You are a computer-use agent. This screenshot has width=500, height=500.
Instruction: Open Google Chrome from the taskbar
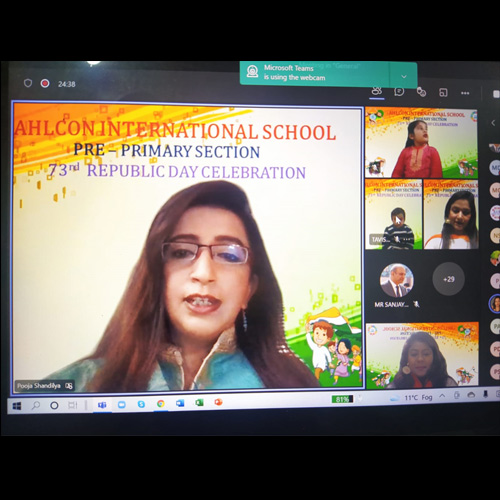161,404
